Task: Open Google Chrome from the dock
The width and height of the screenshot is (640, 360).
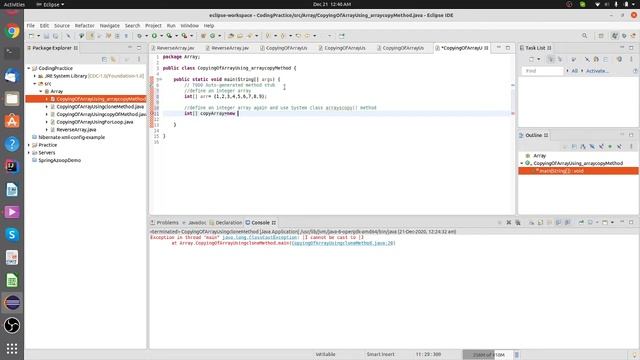Action: point(12,31)
